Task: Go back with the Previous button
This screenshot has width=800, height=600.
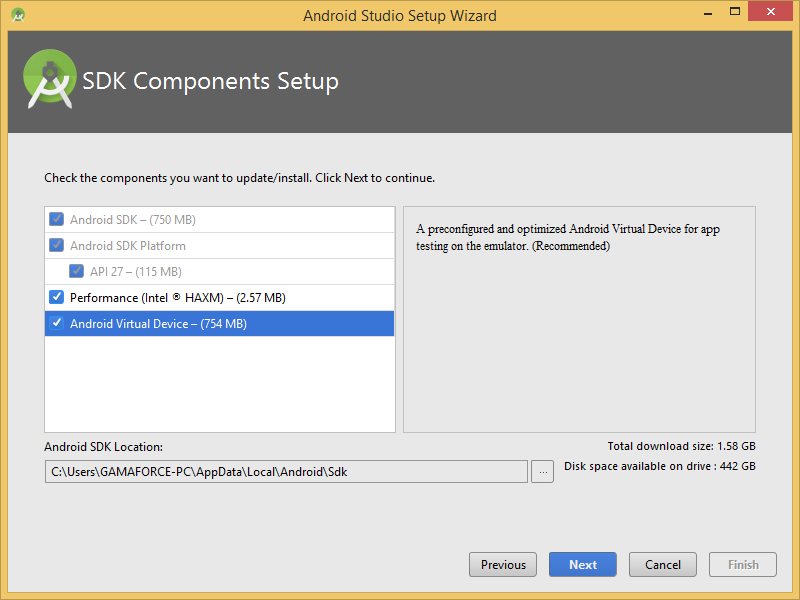Action: tap(503, 564)
